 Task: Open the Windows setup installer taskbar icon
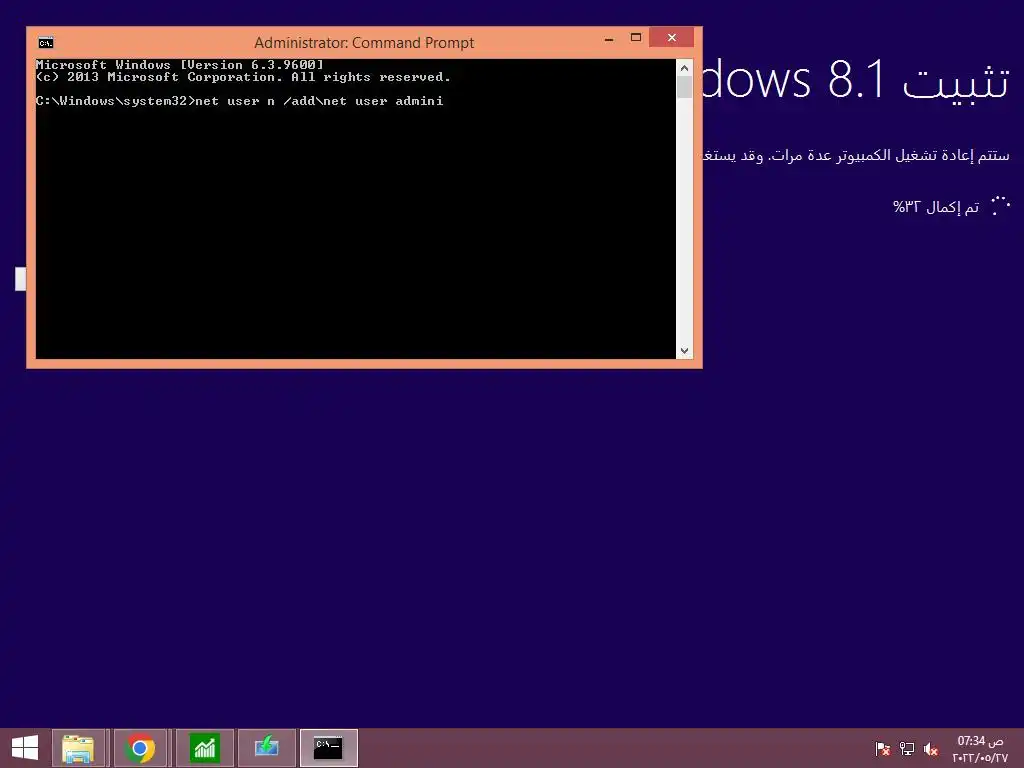(266, 748)
